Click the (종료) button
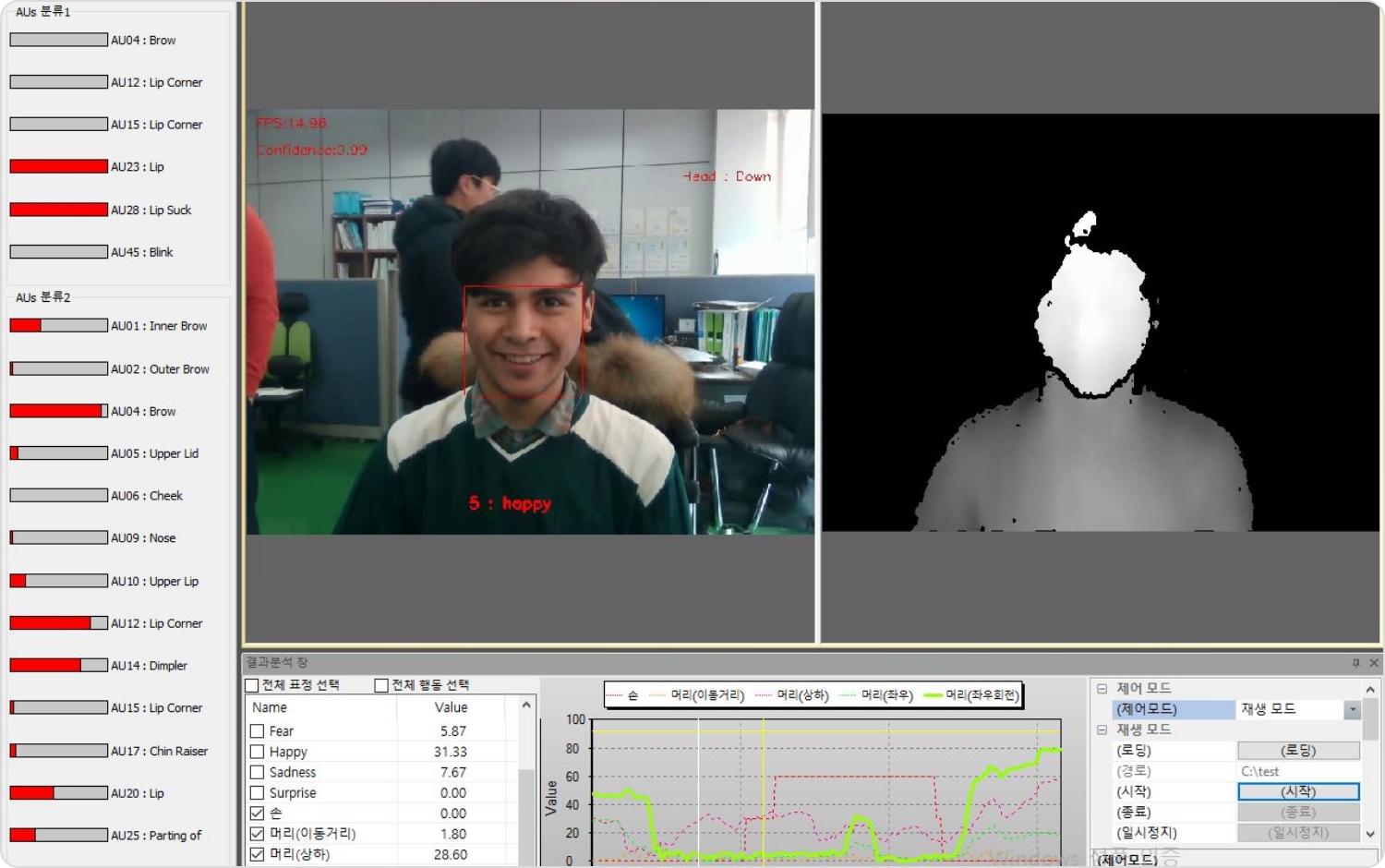The height and width of the screenshot is (868, 1385). point(1298,813)
